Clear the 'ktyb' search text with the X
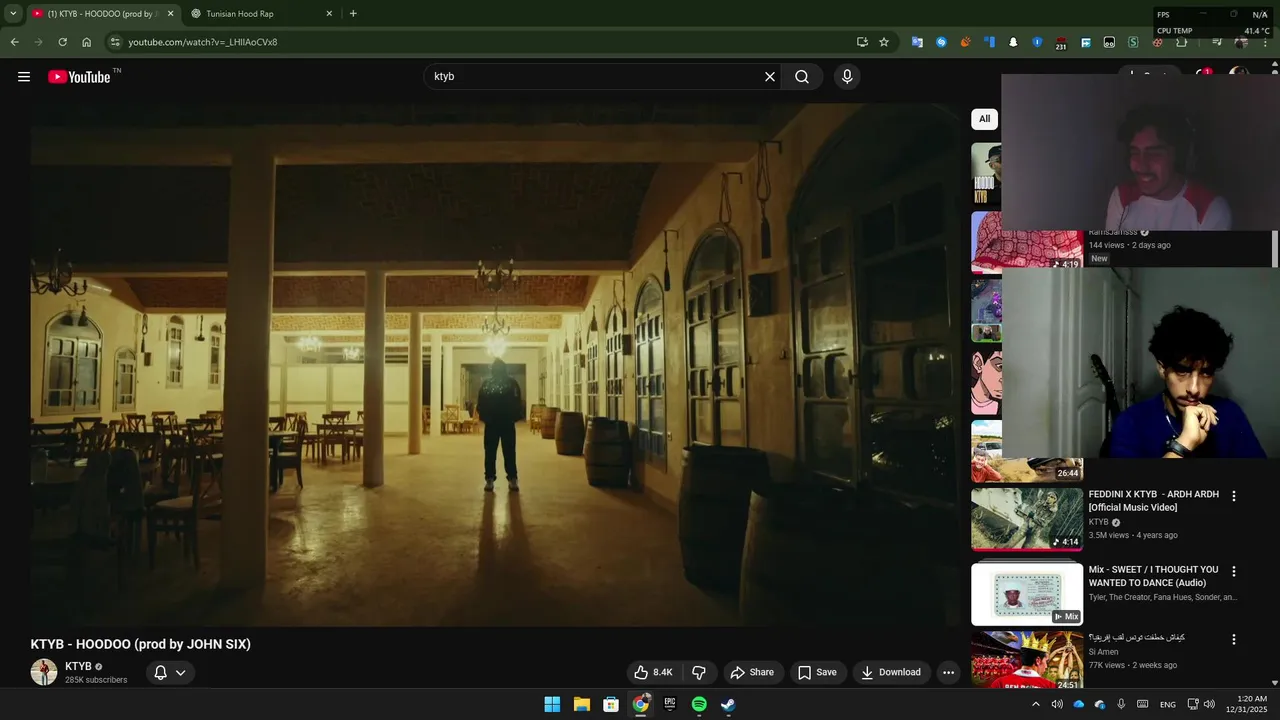This screenshot has height=720, width=1280. click(x=770, y=77)
